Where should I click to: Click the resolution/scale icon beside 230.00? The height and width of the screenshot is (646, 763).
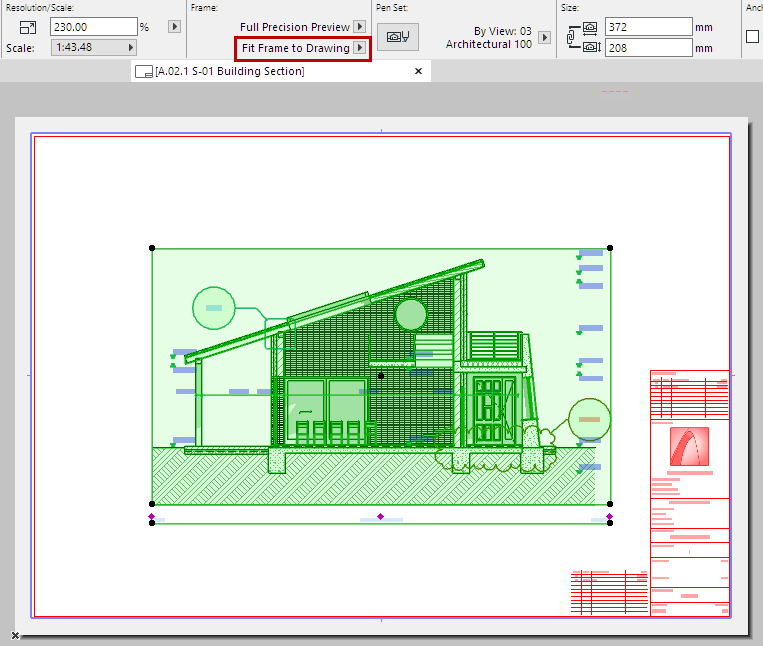[x=27, y=27]
